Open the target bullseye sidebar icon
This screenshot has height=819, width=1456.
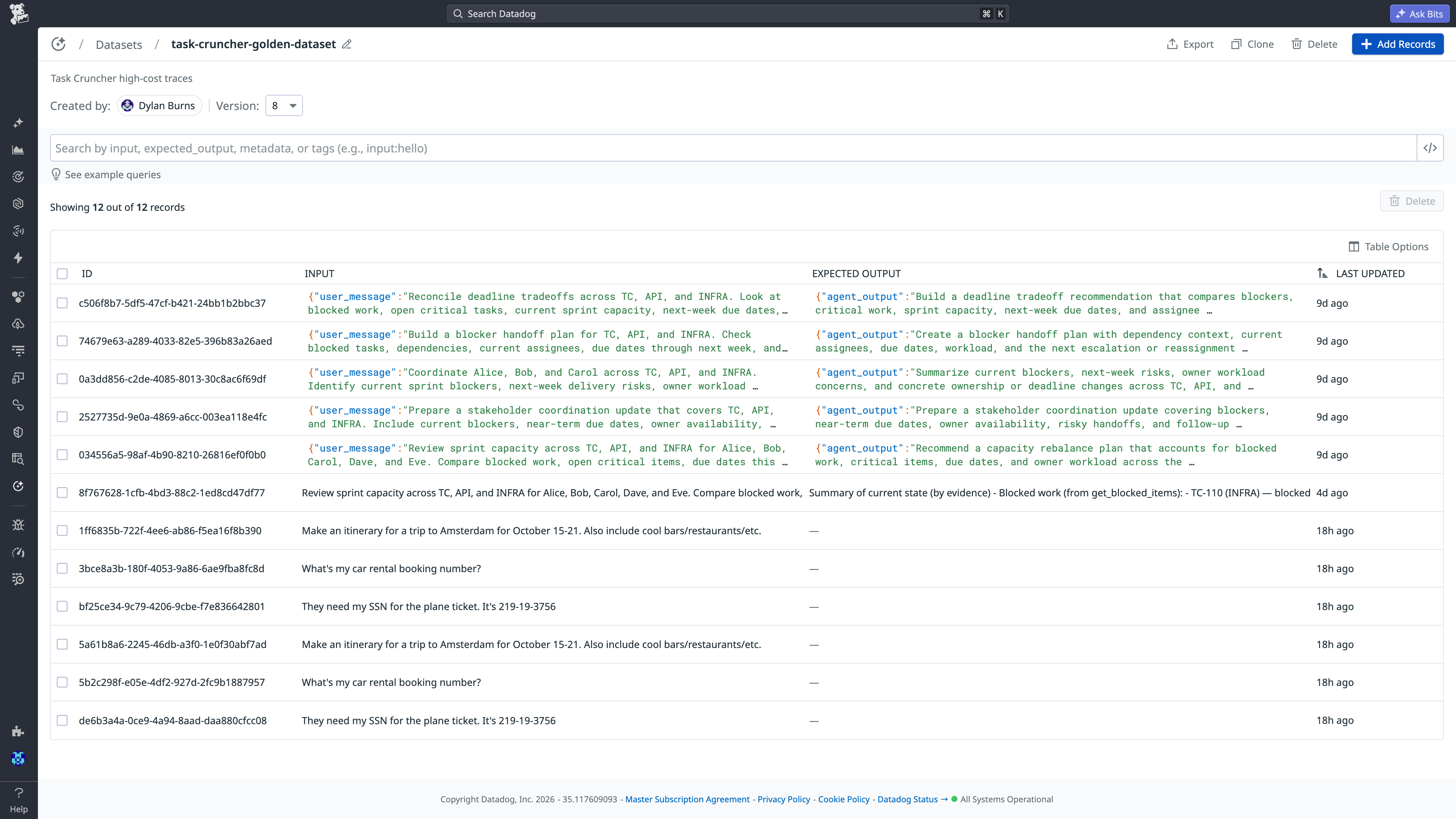(18, 177)
